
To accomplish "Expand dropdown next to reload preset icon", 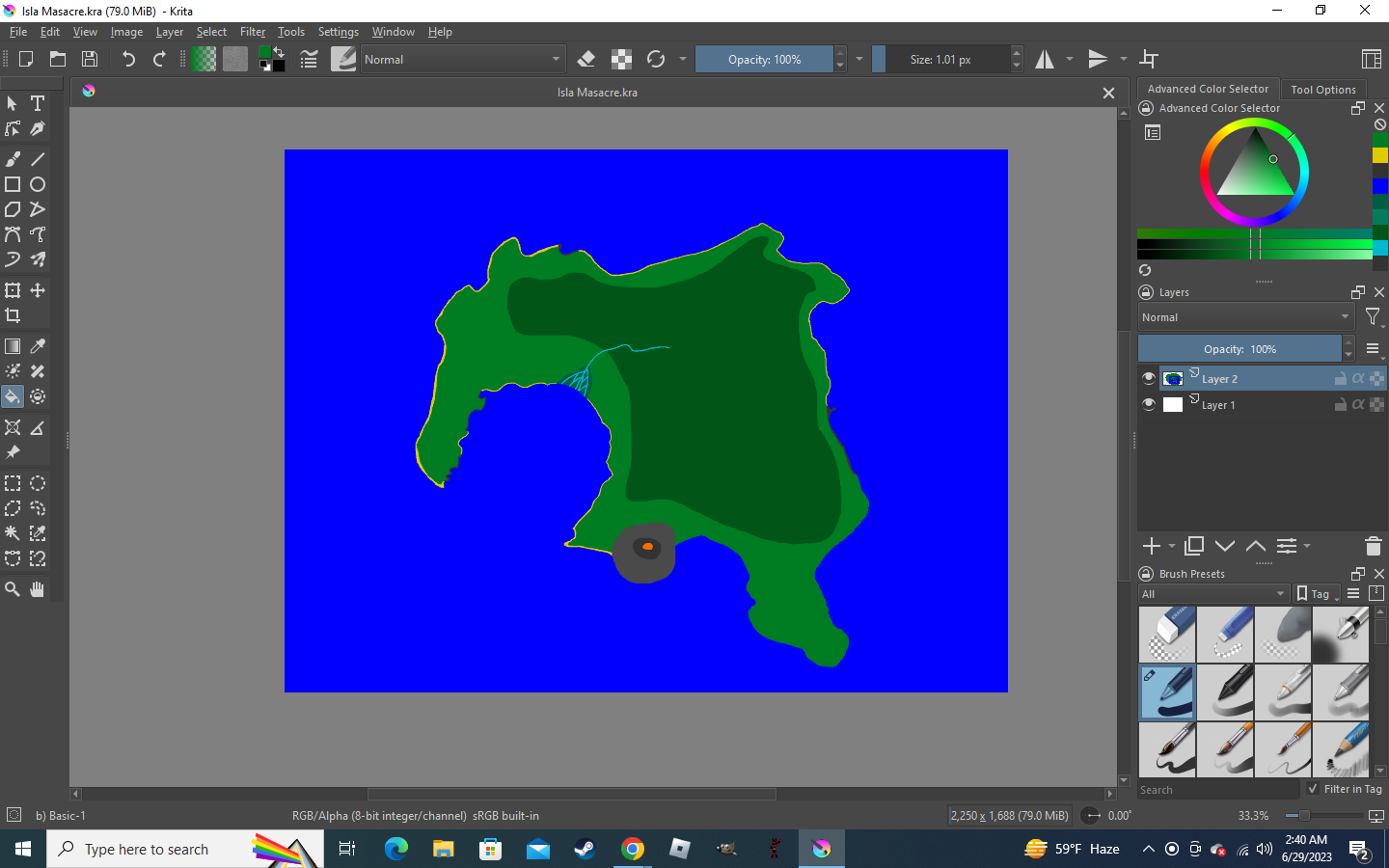I will point(683,59).
